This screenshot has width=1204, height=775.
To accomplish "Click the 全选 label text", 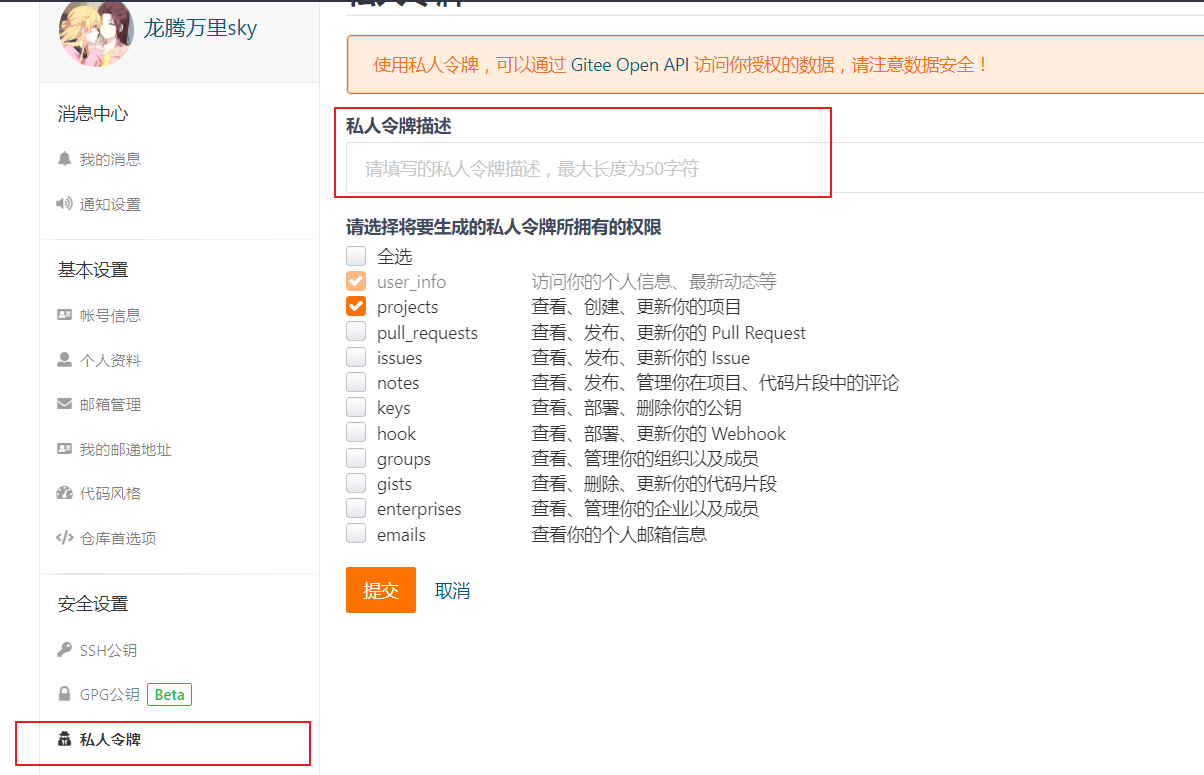I will point(395,257).
